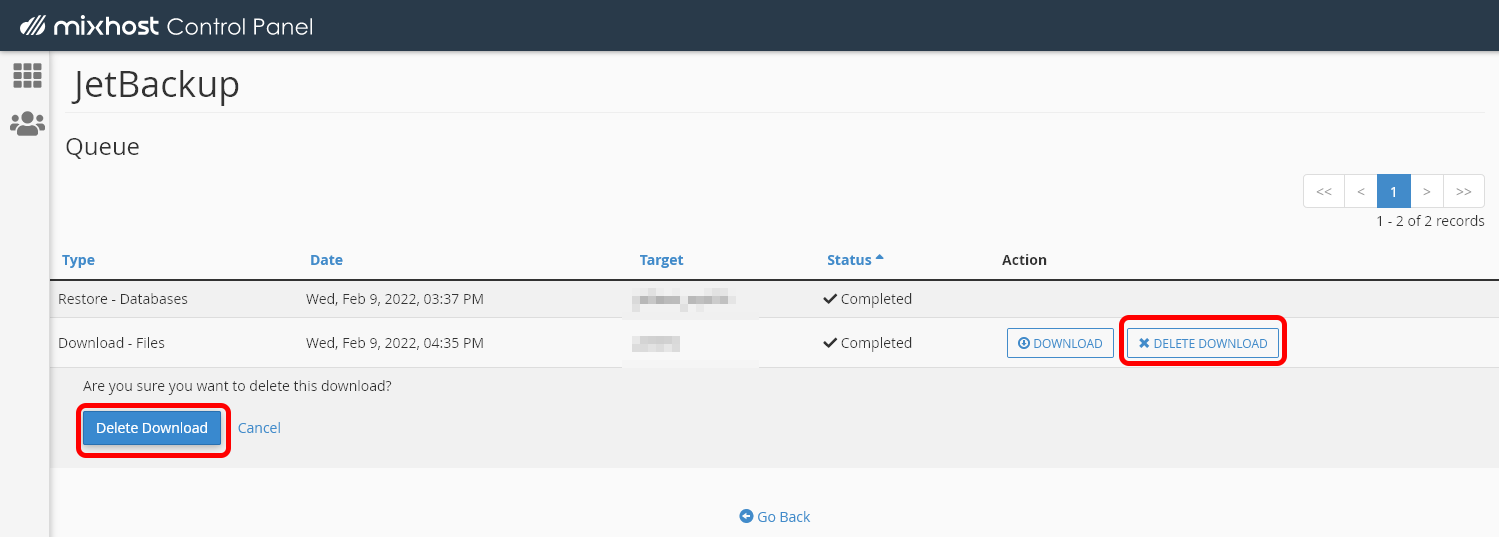Click the Go Back link

click(x=775, y=517)
